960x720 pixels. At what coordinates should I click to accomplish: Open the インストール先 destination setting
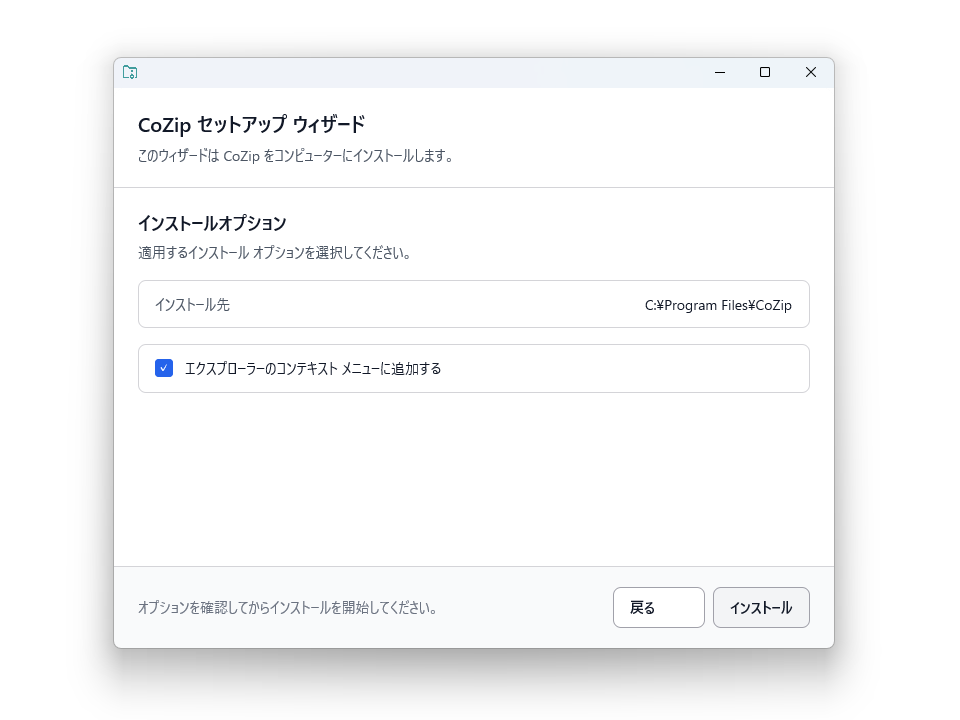tap(473, 304)
